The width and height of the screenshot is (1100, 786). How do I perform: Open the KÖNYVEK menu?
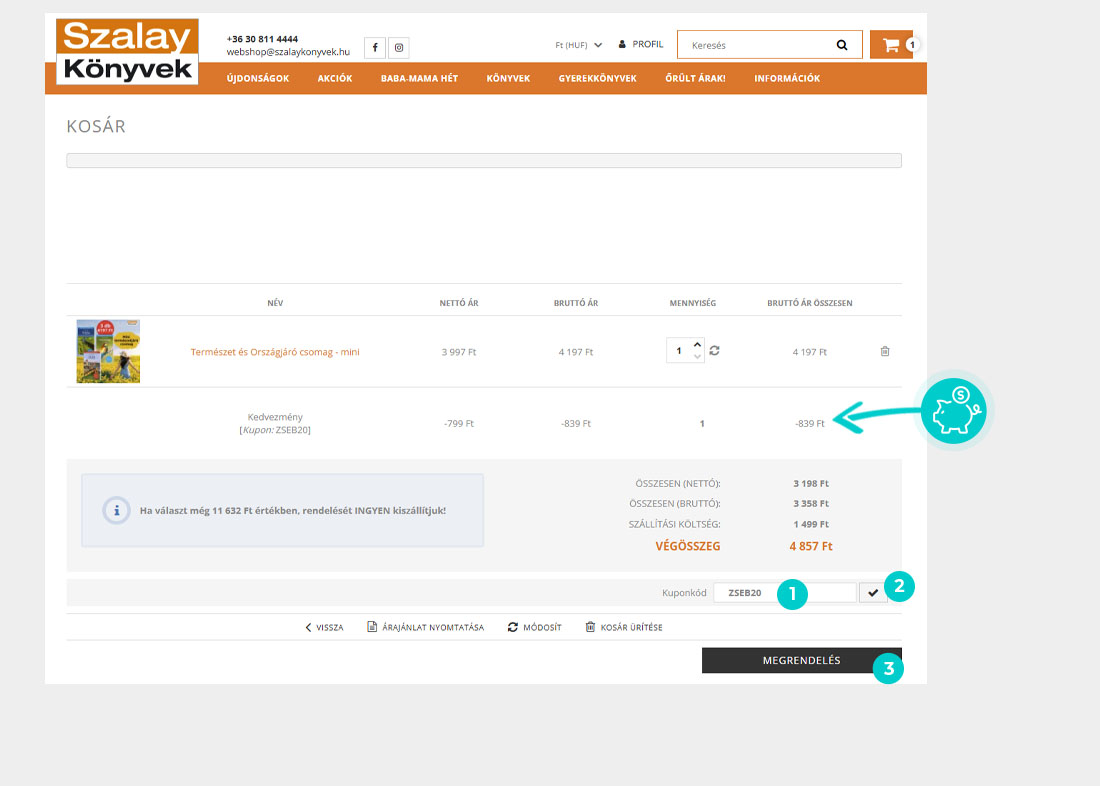click(x=508, y=79)
